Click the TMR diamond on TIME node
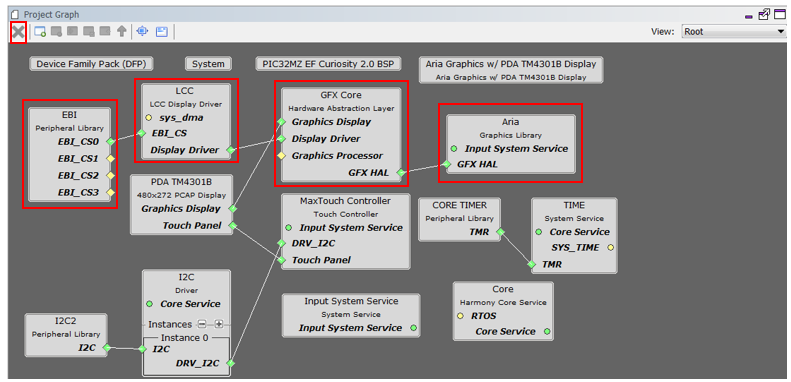 [x=532, y=264]
